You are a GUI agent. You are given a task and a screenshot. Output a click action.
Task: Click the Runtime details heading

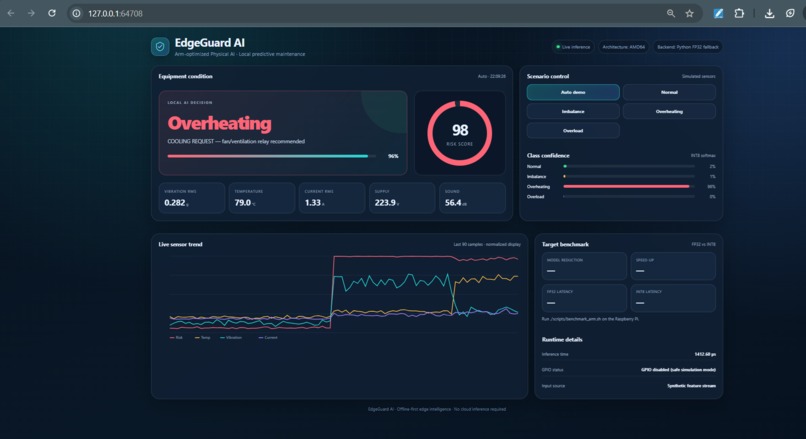click(562, 339)
